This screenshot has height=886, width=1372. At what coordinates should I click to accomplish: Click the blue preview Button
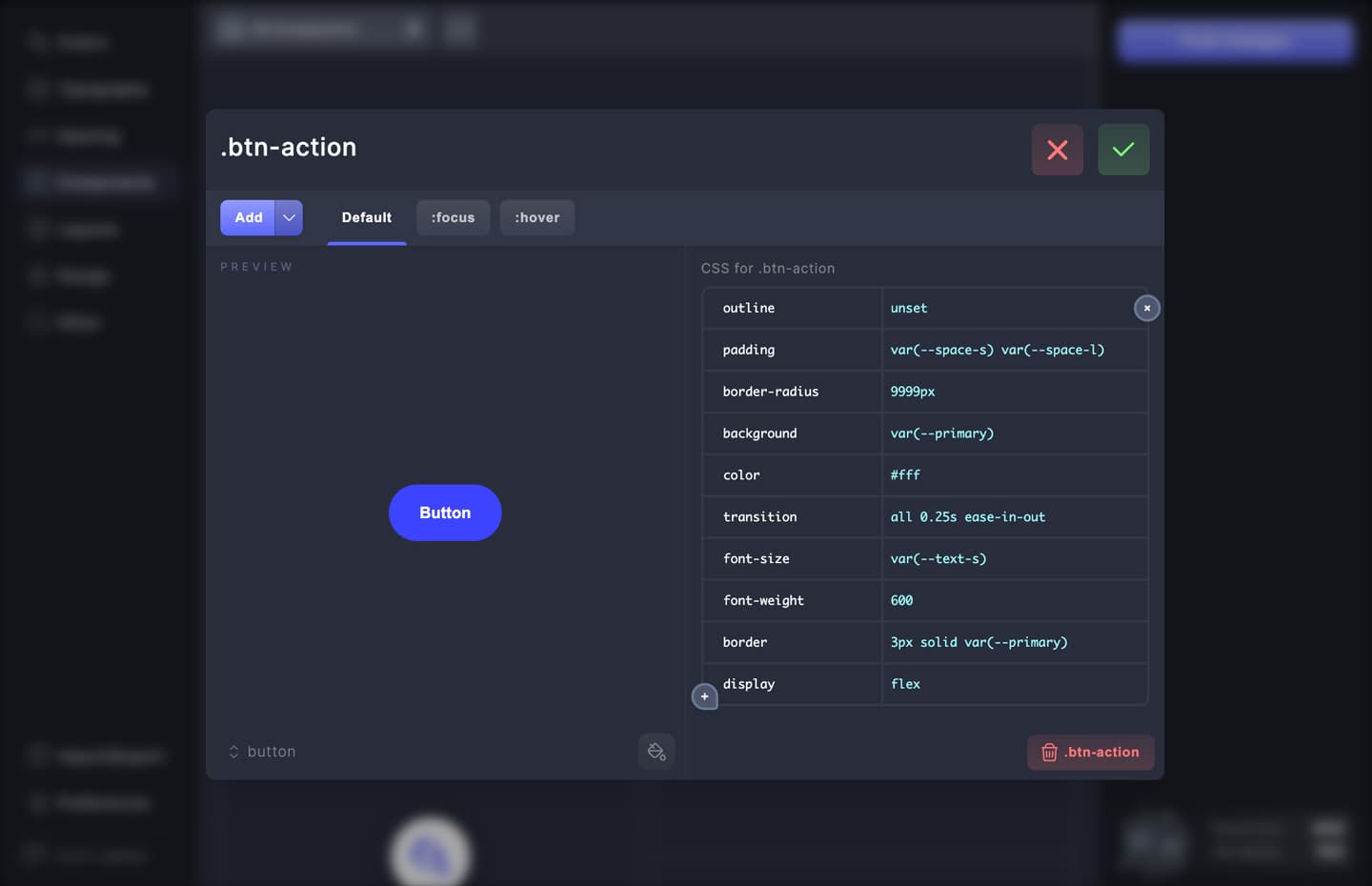(x=445, y=513)
